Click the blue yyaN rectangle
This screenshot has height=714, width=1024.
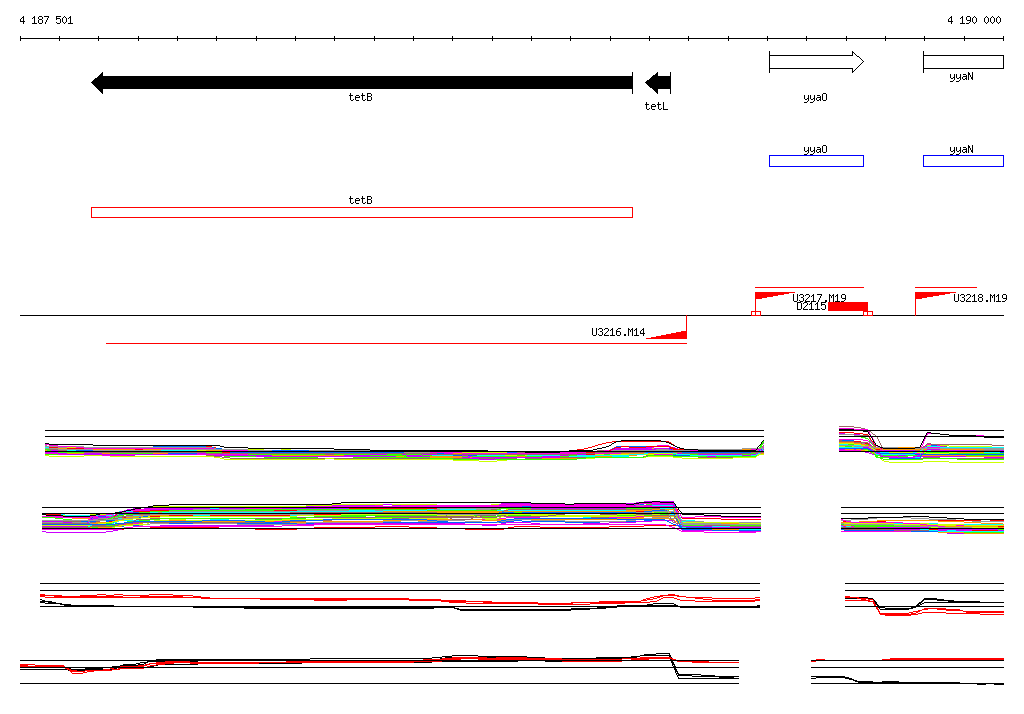[963, 161]
